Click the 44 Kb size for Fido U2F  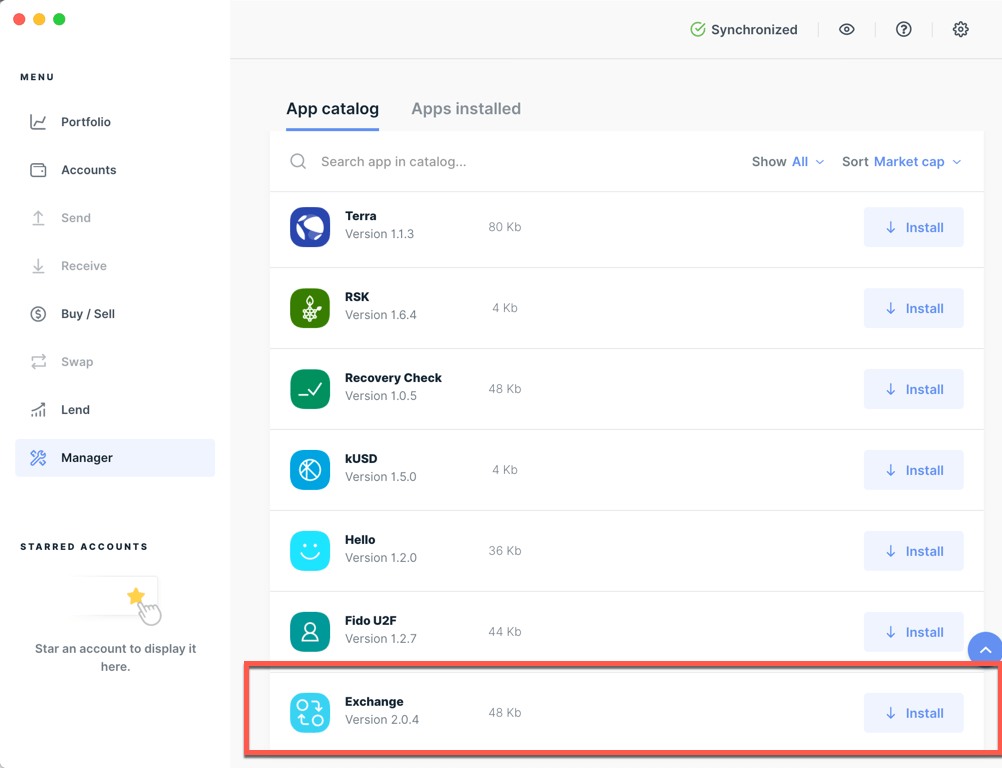click(505, 631)
